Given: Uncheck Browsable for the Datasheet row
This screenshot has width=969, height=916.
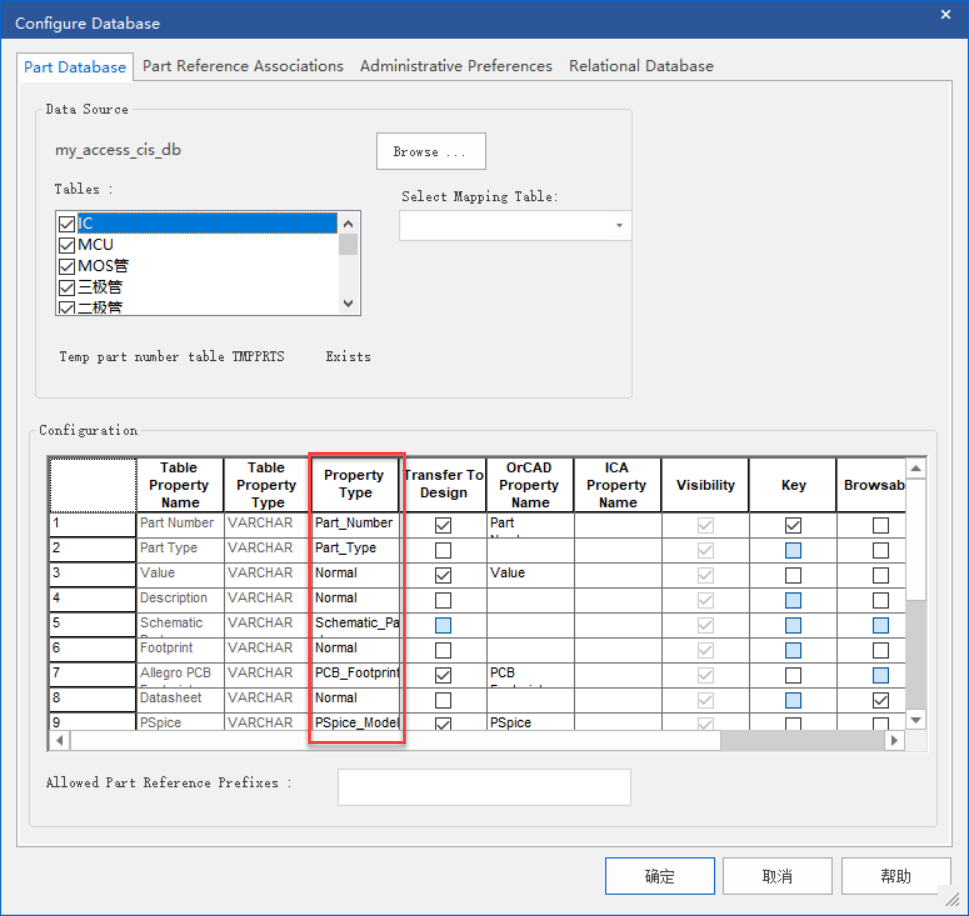Looking at the screenshot, I should tap(880, 700).
